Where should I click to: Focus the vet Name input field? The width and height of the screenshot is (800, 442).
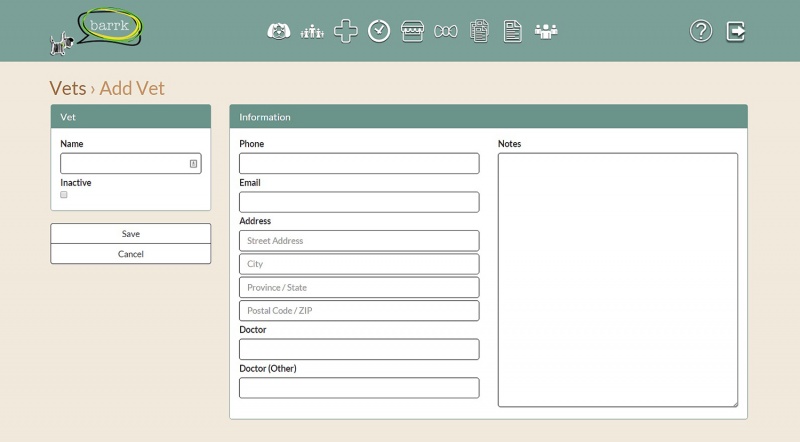(131, 164)
